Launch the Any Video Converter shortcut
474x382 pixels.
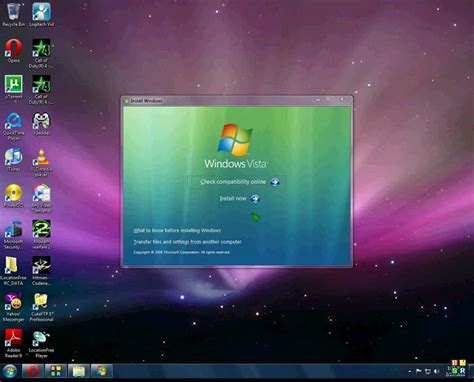[x=41, y=198]
